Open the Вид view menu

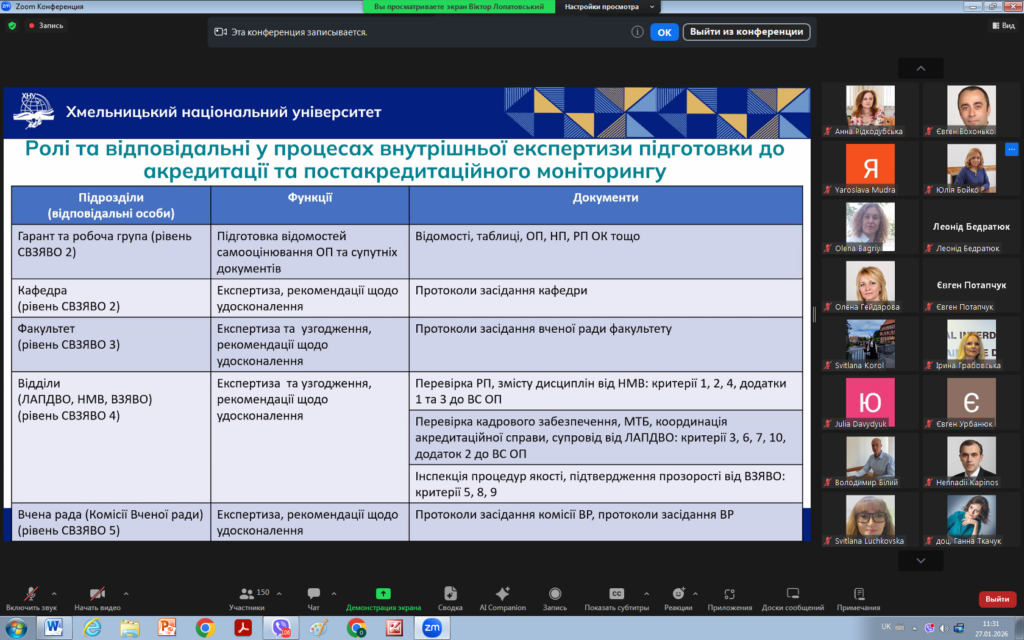point(1003,25)
